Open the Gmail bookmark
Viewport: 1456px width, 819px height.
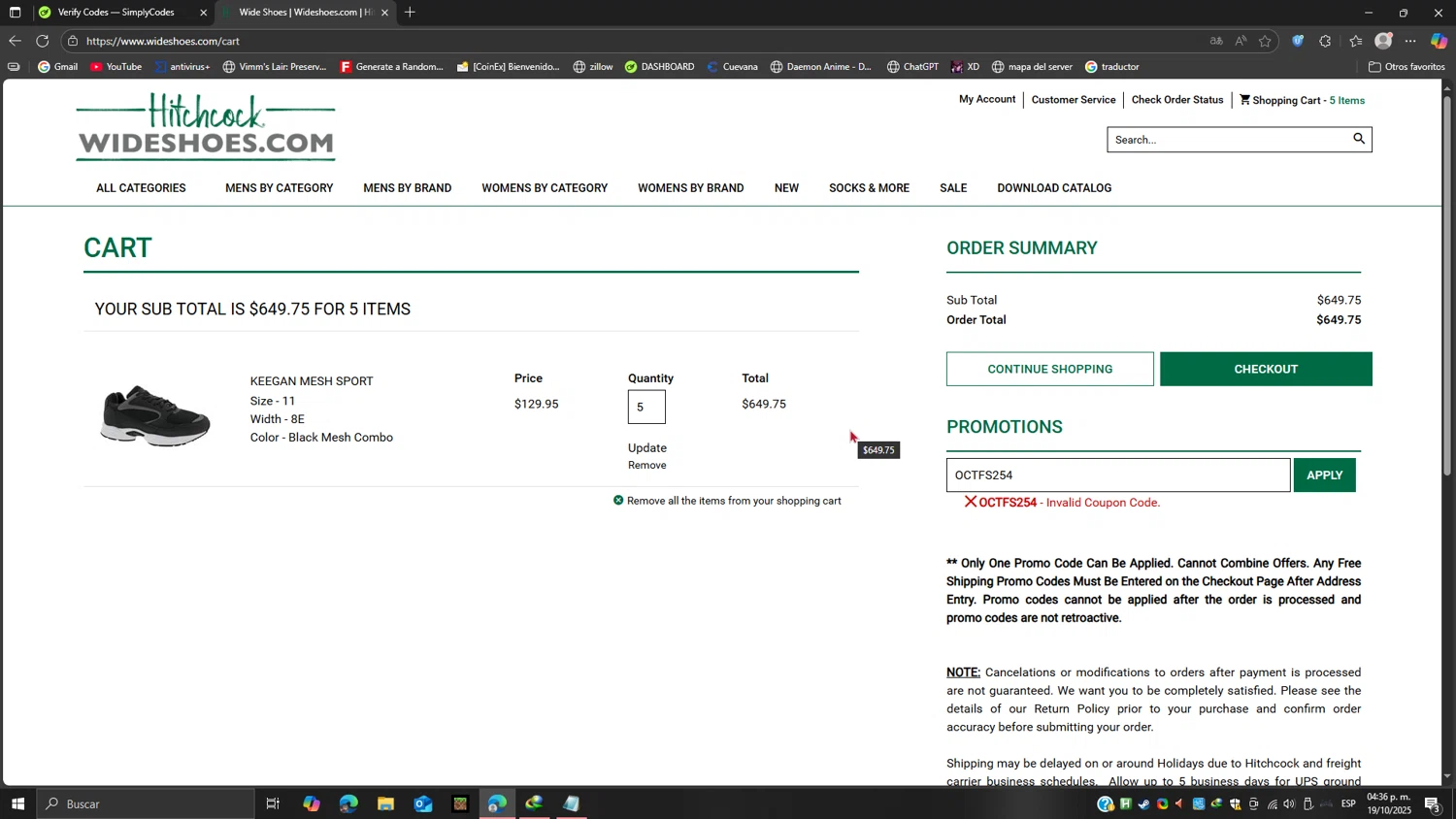pyautogui.click(x=57, y=67)
